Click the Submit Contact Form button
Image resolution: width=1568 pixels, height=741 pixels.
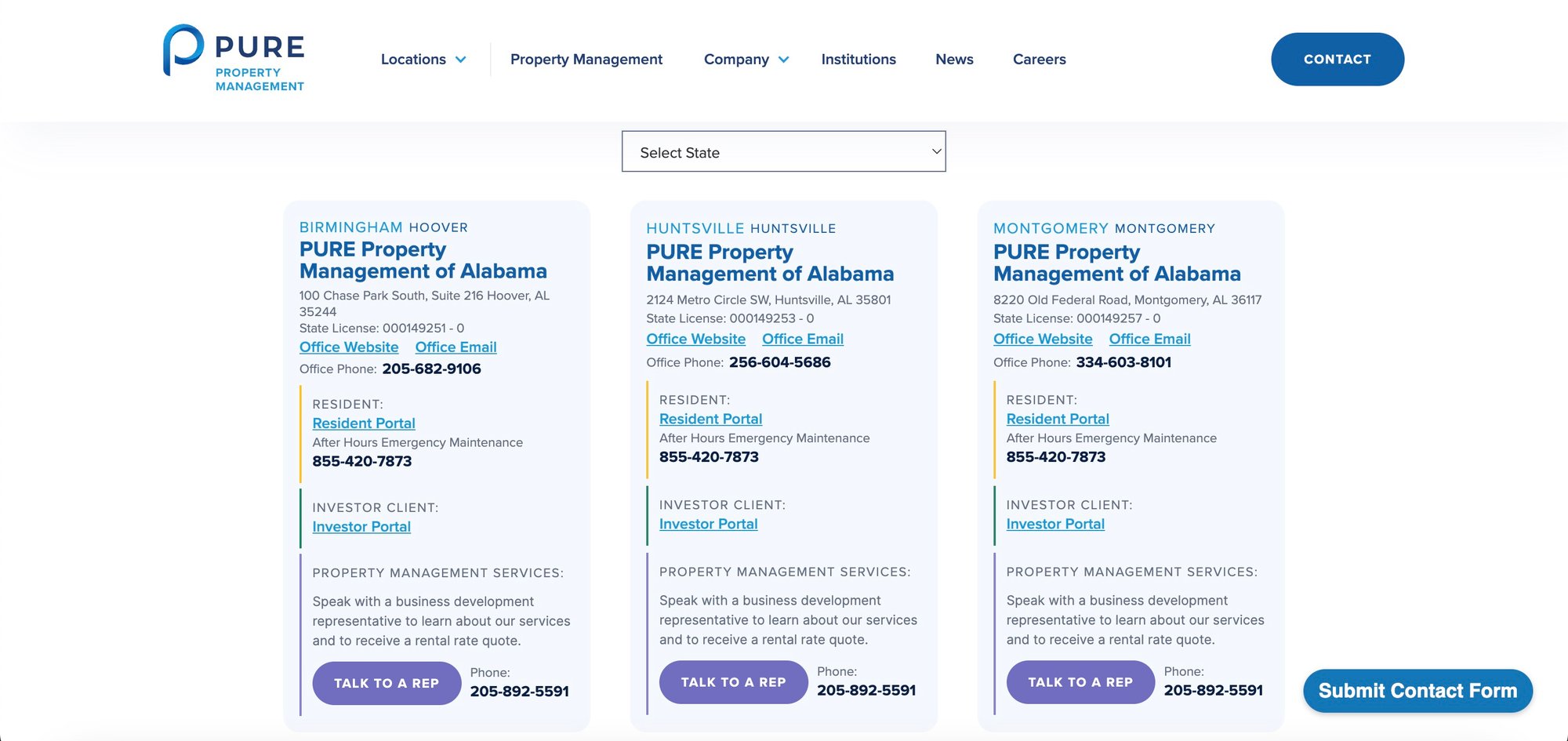point(1417,691)
